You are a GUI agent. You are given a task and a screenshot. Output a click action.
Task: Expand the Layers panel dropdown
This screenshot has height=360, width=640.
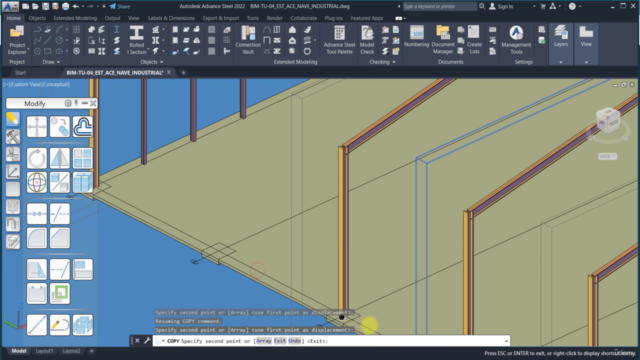coord(561,62)
